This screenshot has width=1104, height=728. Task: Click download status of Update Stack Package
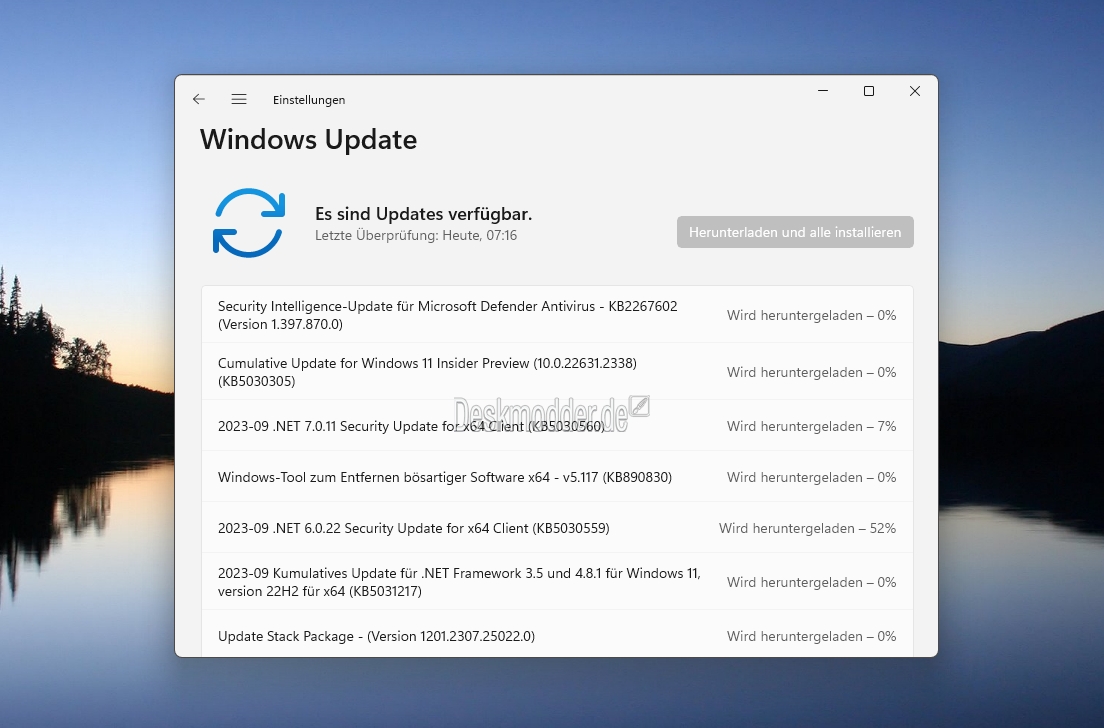[811, 636]
